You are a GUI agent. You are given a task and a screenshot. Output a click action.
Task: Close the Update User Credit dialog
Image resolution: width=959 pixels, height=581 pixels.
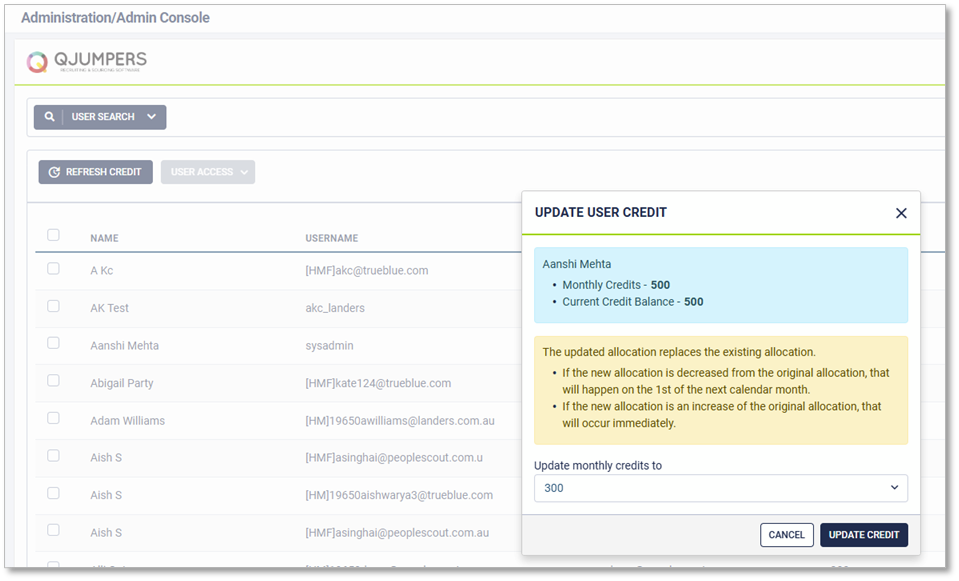pyautogui.click(x=900, y=213)
